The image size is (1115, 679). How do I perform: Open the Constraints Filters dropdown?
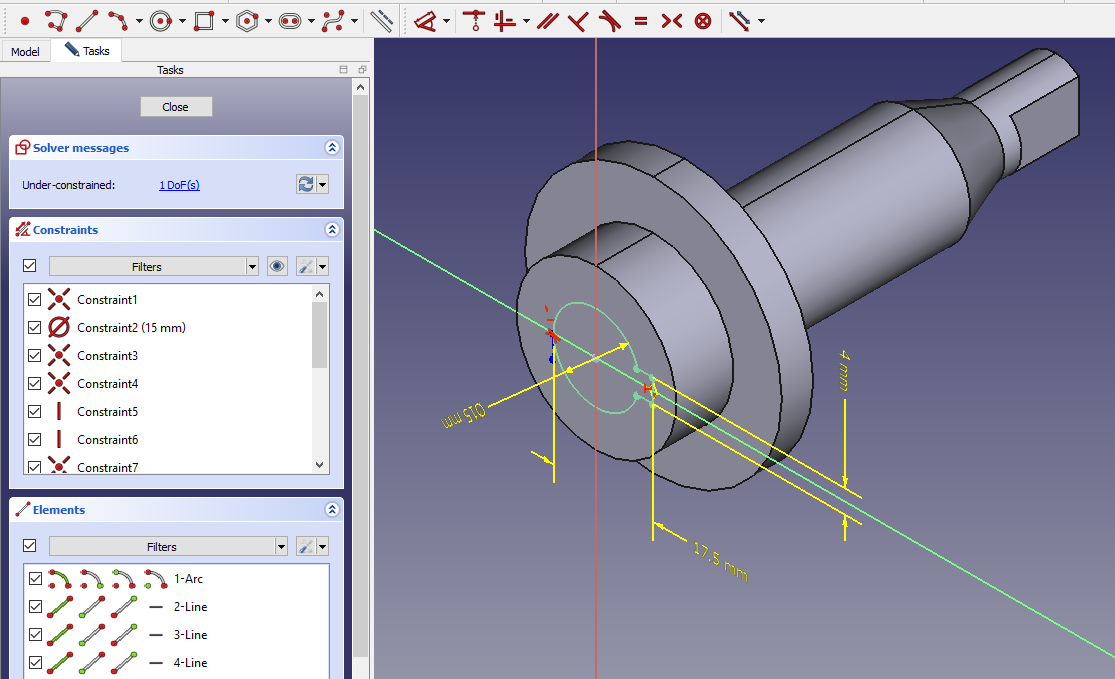pyautogui.click(x=252, y=267)
